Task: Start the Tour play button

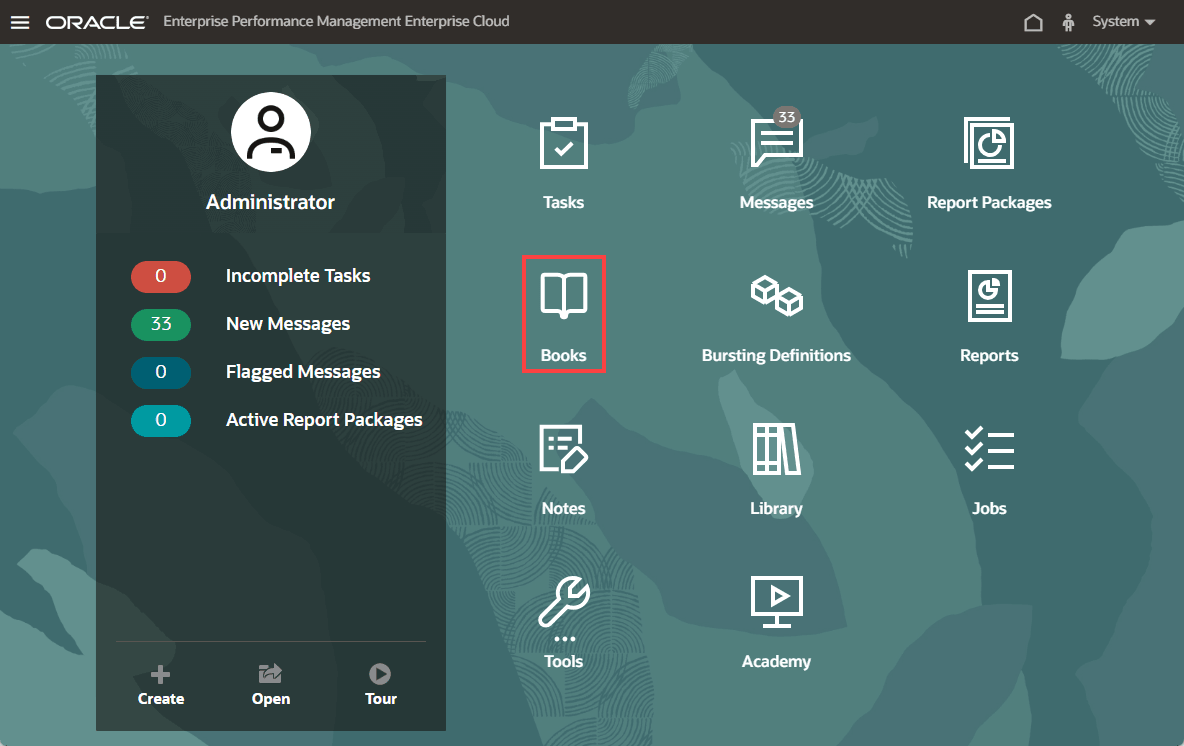Action: 381,686
